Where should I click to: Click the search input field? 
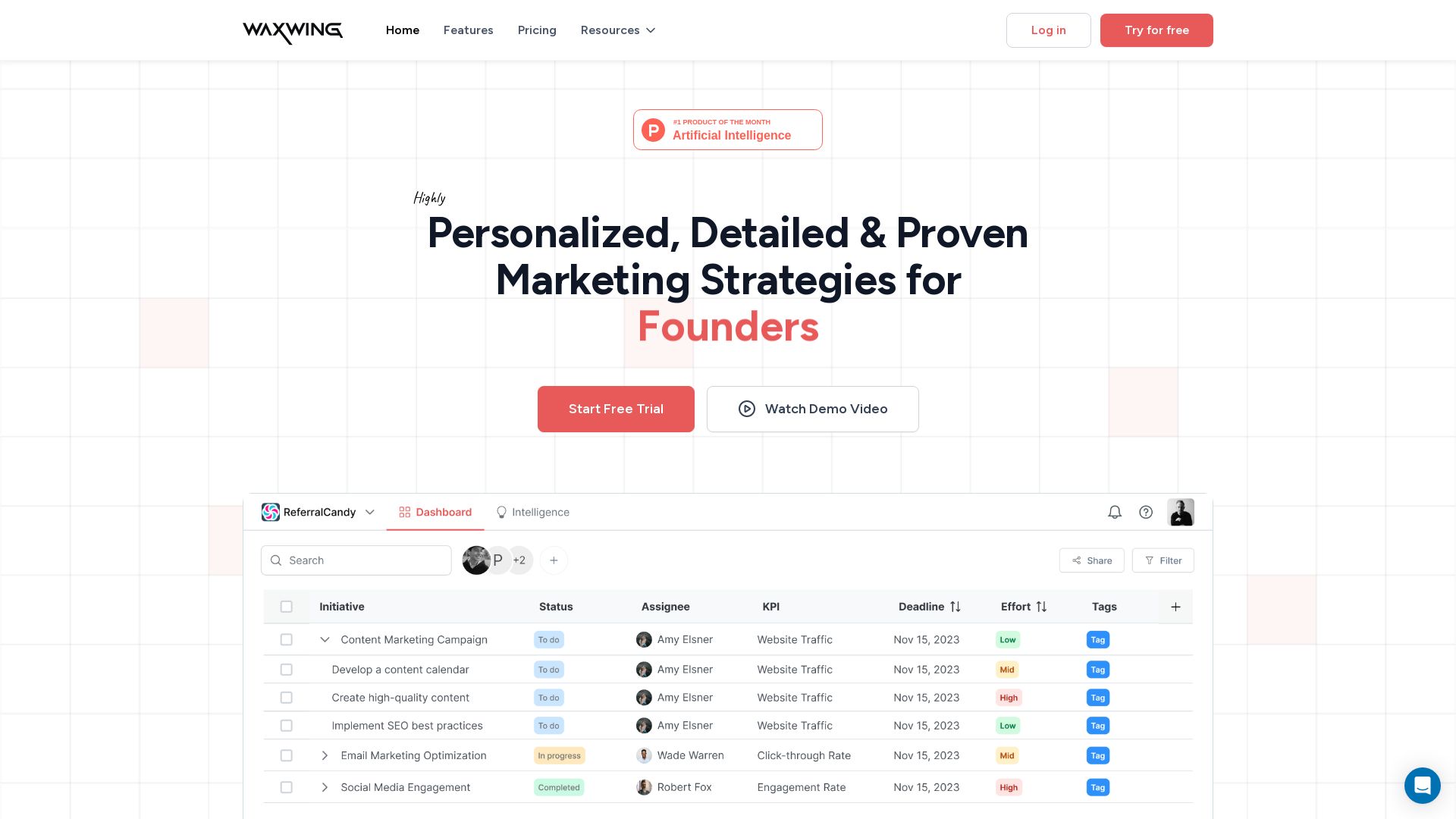click(x=357, y=560)
